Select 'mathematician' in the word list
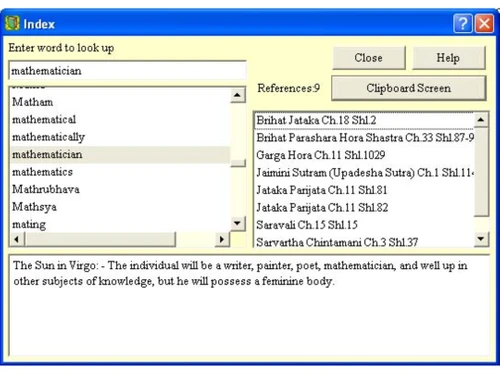This screenshot has height=375, width=500. (120, 154)
